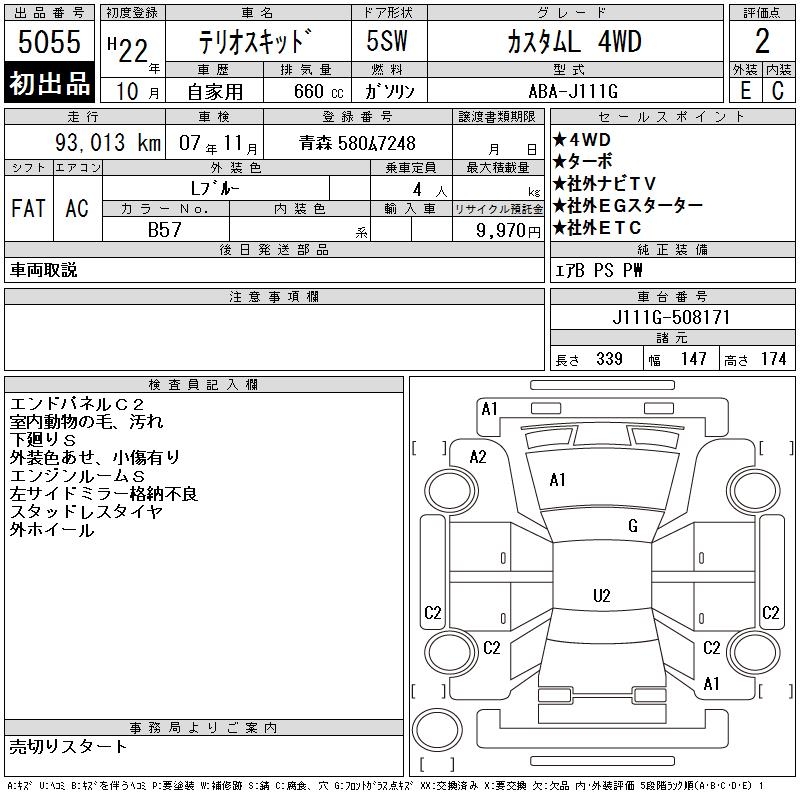
Task: Click the 売切りスタート office notice
Action: point(68,746)
